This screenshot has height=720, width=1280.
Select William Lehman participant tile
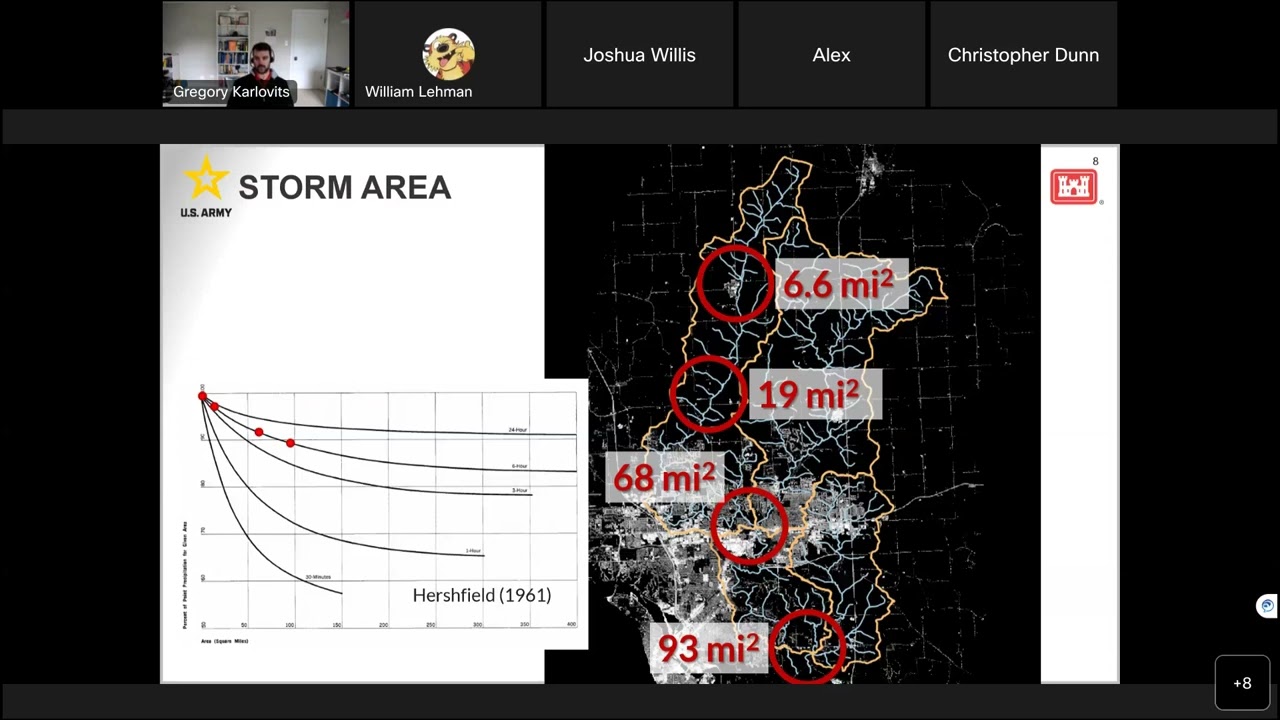pyautogui.click(x=448, y=54)
